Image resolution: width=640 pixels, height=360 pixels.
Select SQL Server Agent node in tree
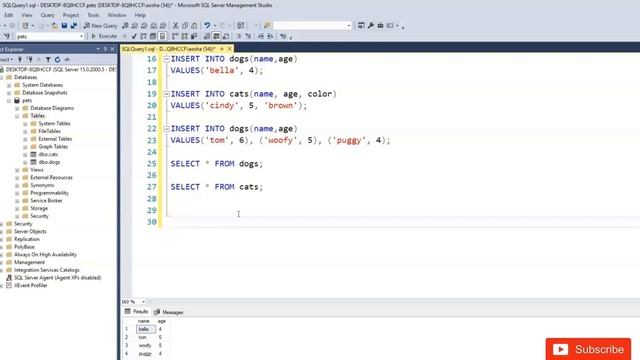pos(58,278)
